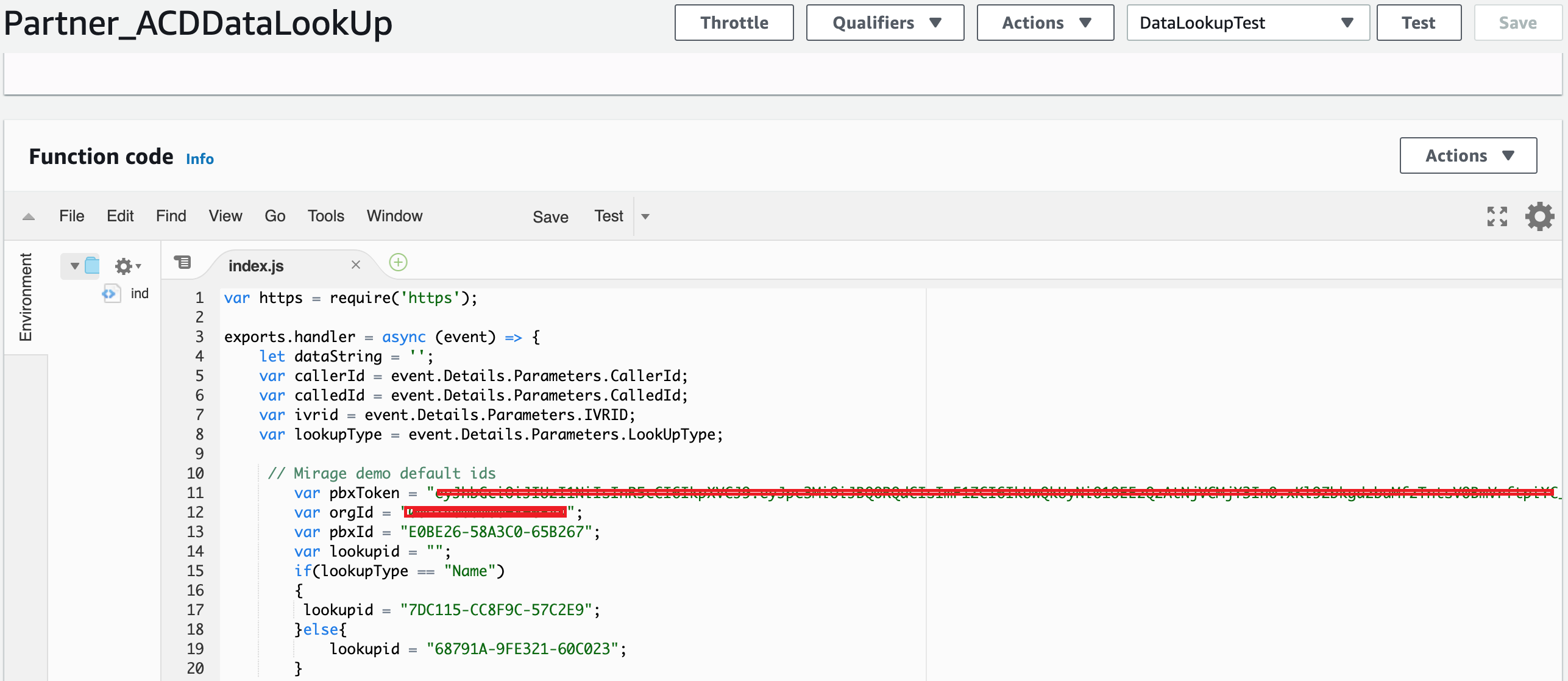Open the Window menu
The height and width of the screenshot is (681, 1568).
point(394,216)
